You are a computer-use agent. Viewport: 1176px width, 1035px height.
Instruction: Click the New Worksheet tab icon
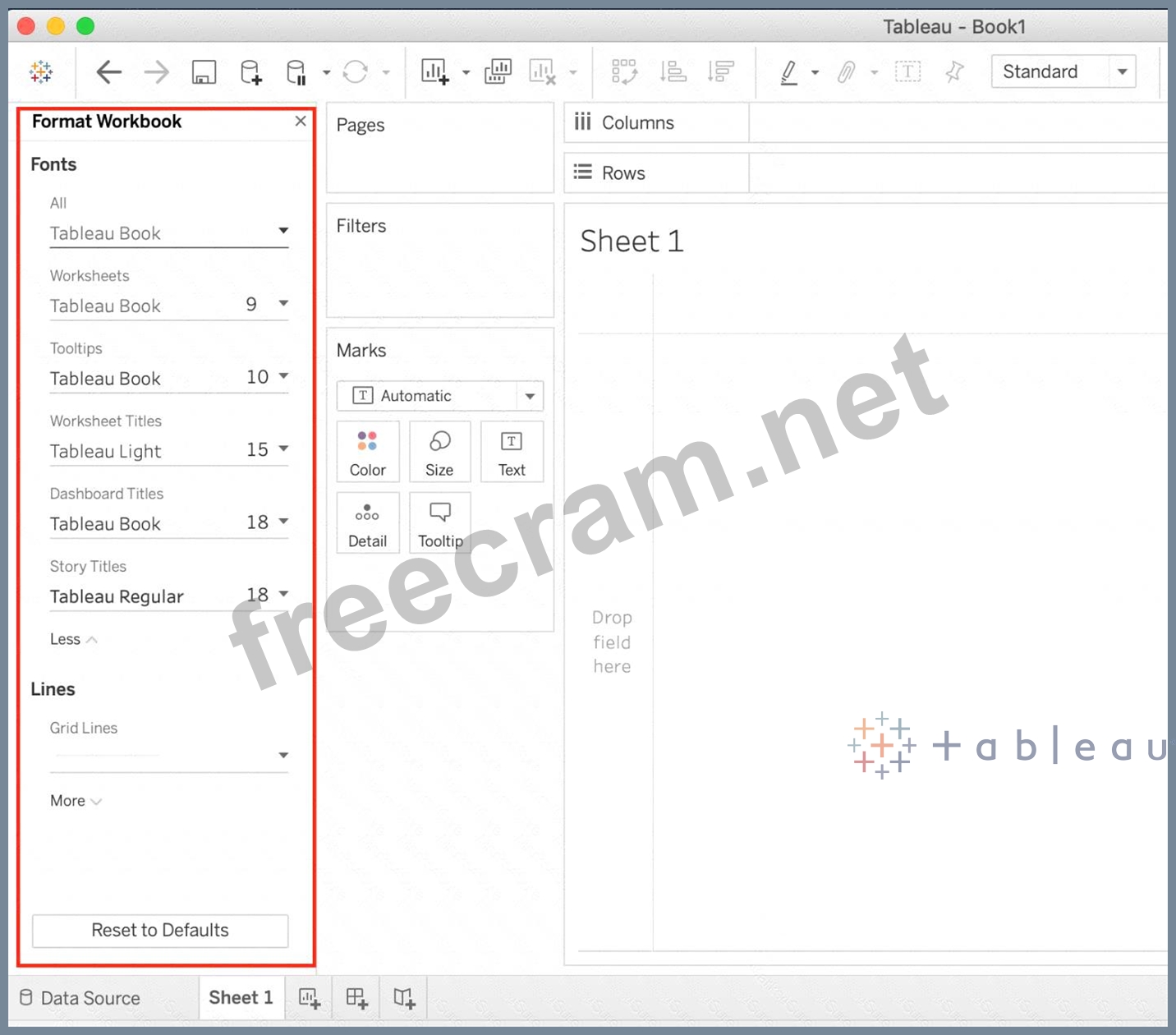click(310, 998)
